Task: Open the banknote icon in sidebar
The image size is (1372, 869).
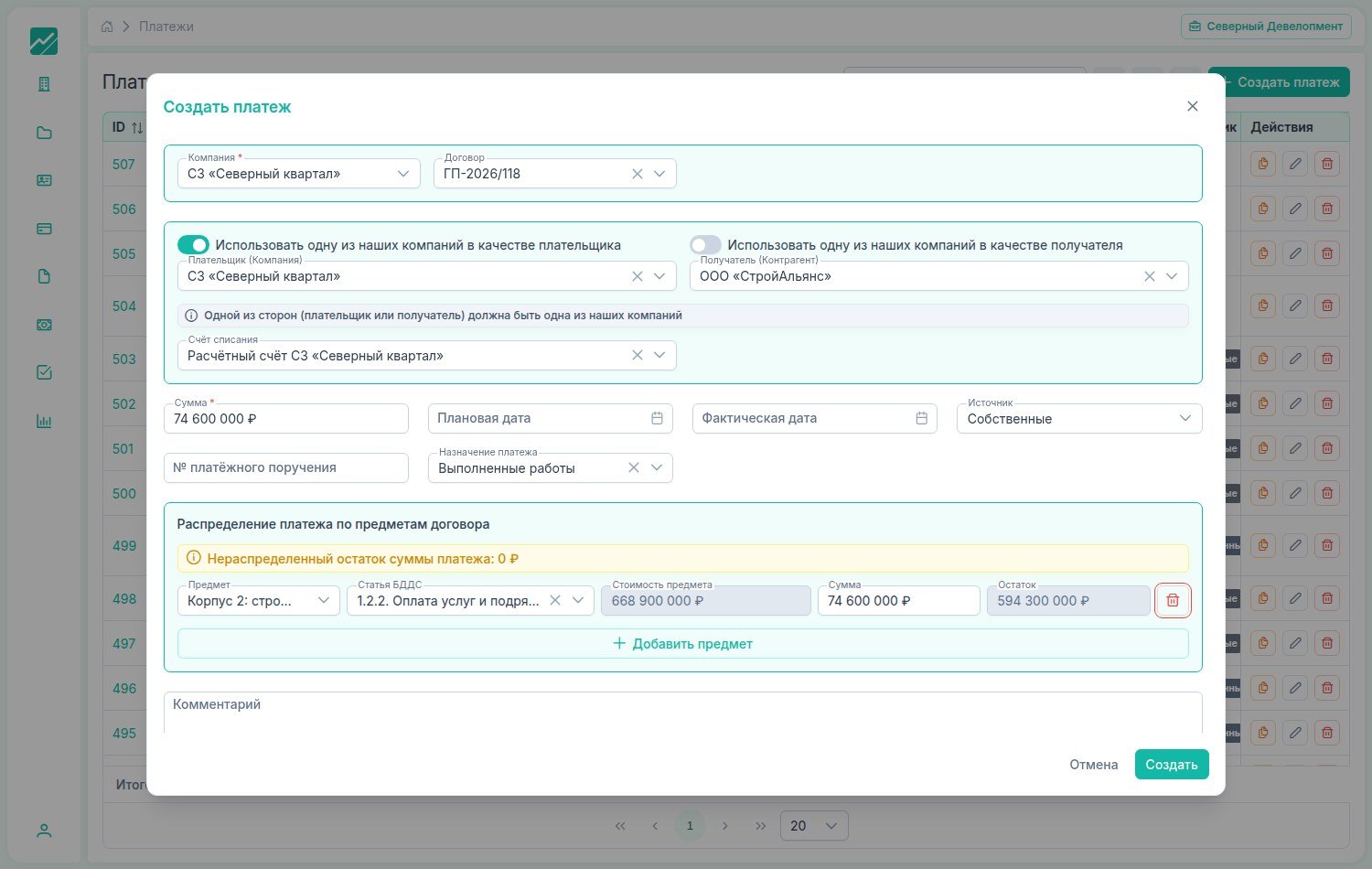Action: (44, 325)
